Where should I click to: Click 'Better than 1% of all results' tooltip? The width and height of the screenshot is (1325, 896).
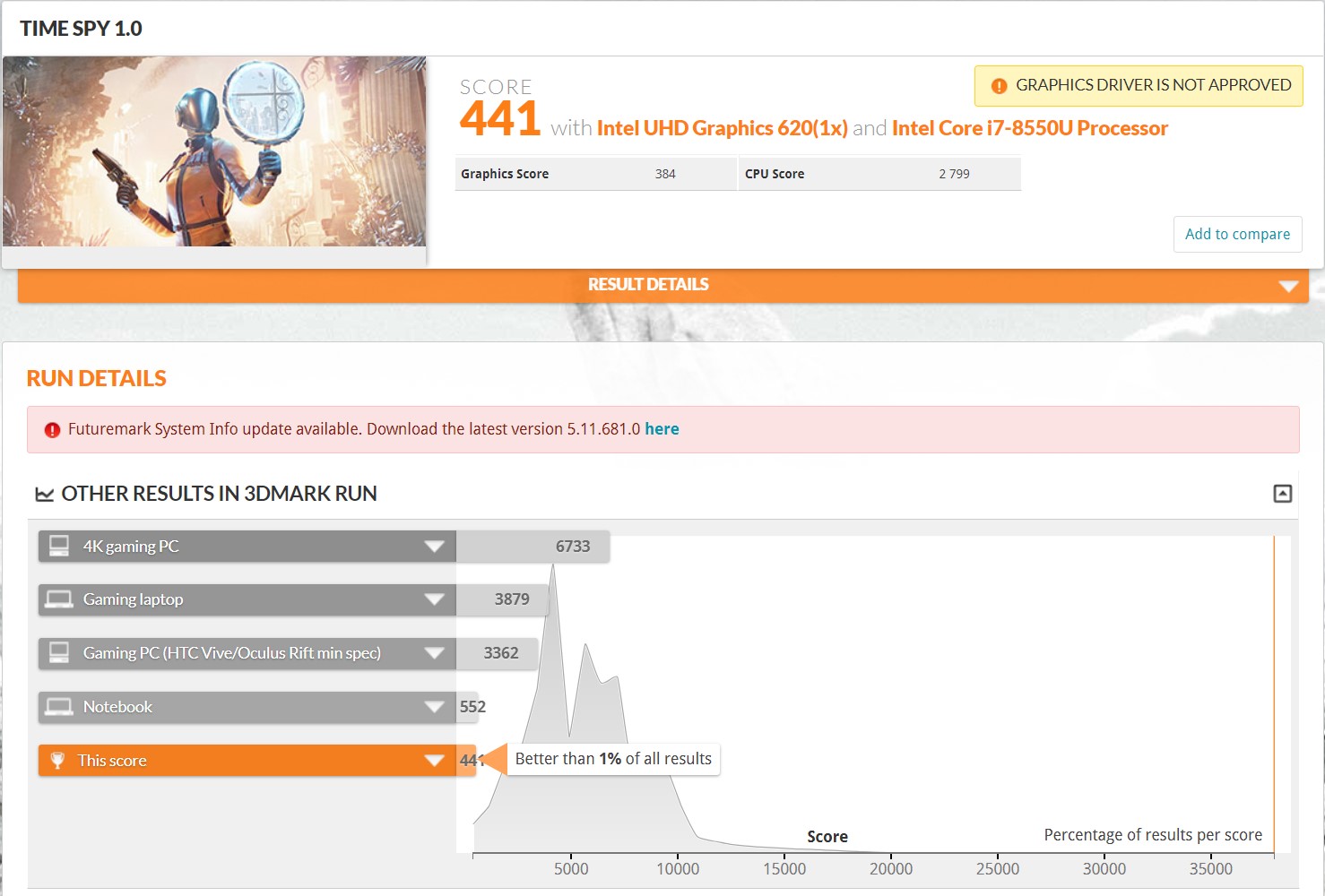click(x=613, y=759)
